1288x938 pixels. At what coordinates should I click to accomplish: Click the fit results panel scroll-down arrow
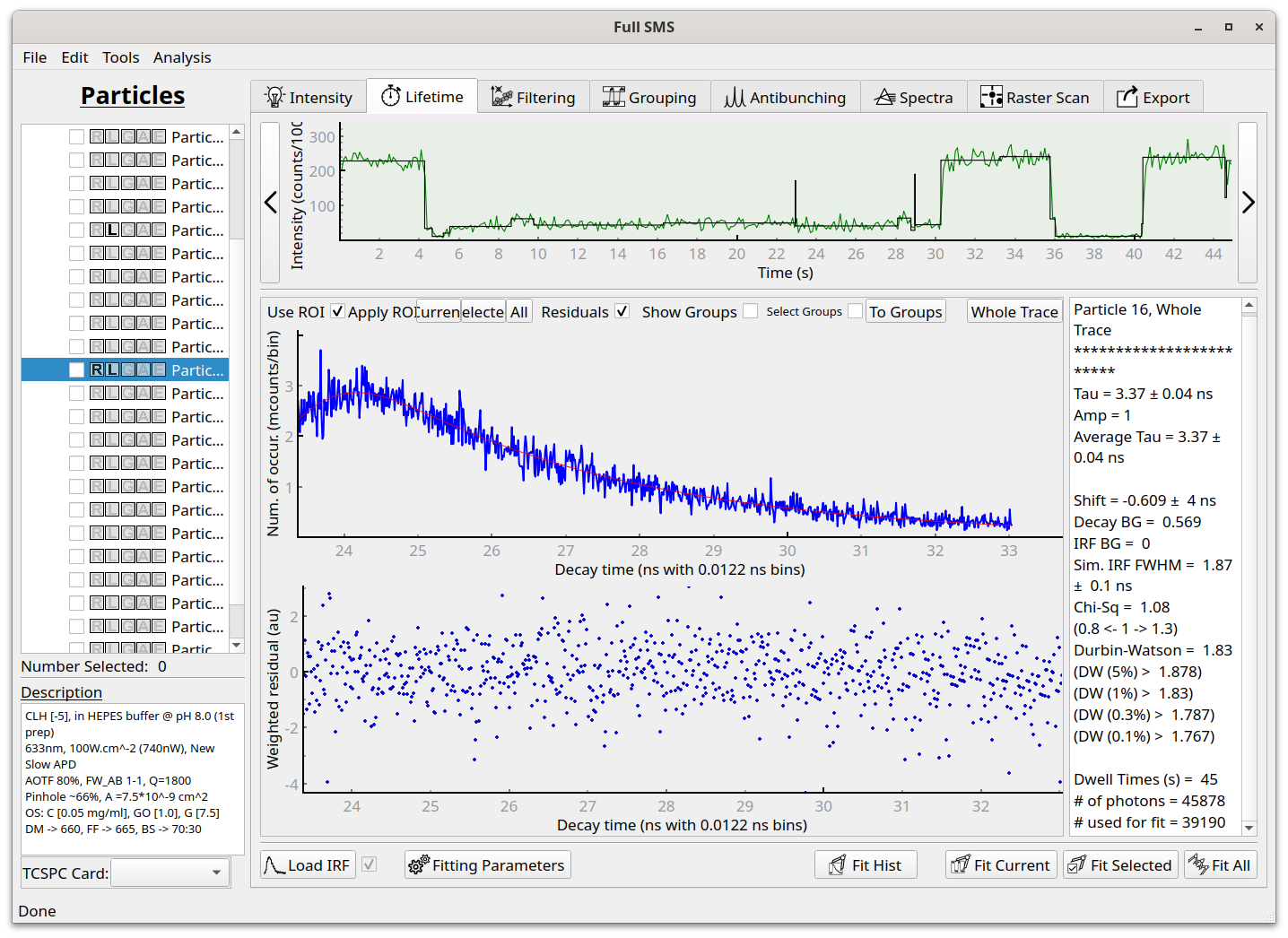[x=1249, y=828]
